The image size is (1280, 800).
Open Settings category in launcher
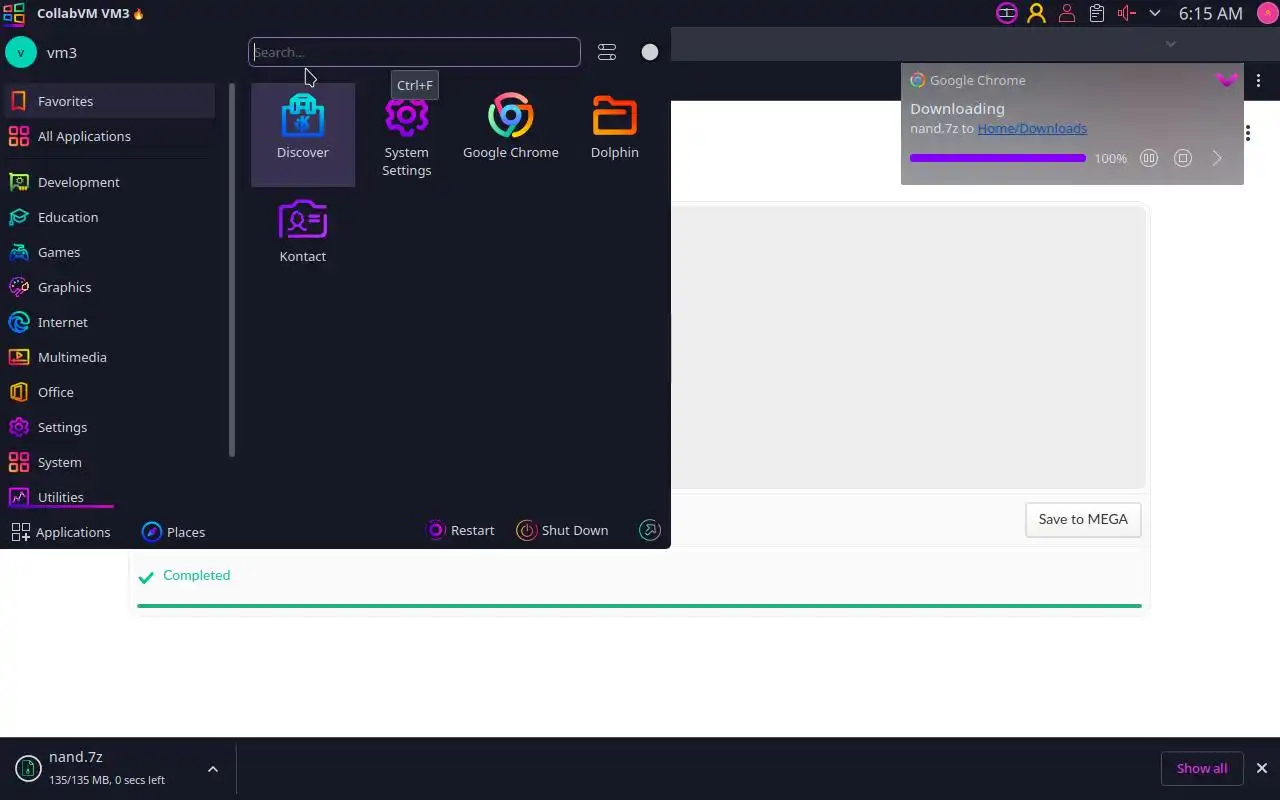click(108, 427)
